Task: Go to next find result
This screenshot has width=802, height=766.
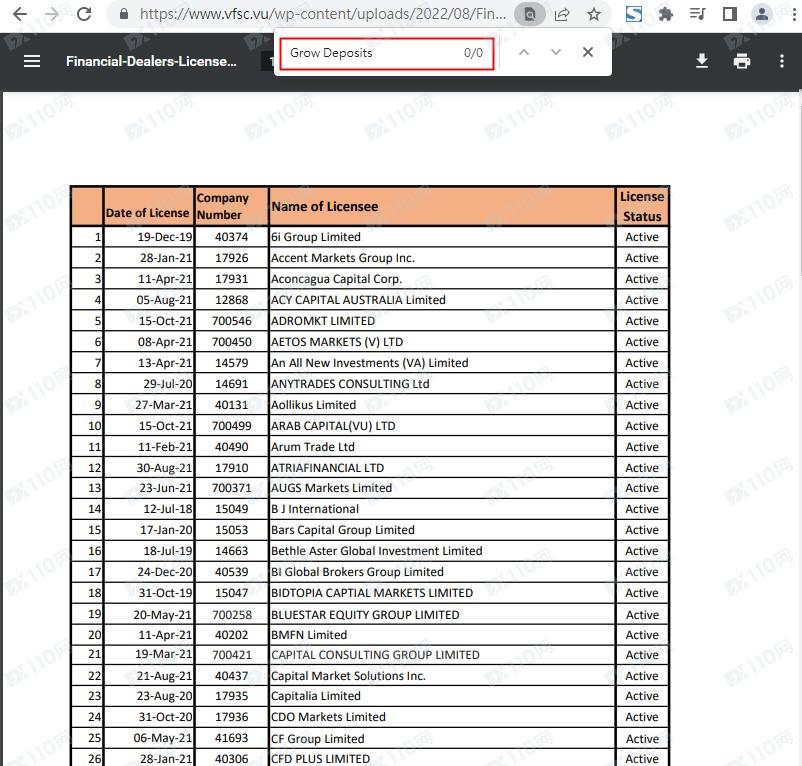Action: tap(556, 52)
